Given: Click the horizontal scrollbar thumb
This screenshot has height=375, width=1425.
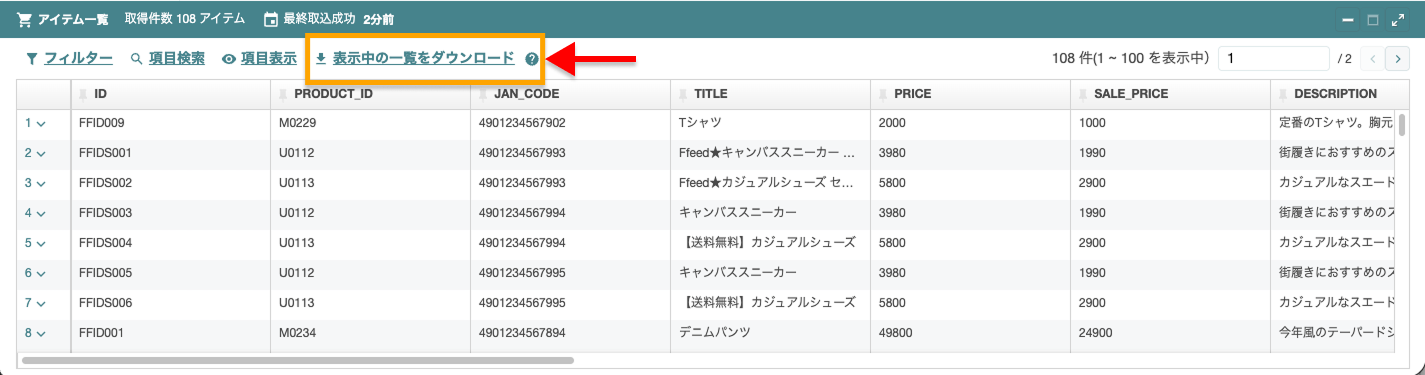Looking at the screenshot, I should click(298, 360).
